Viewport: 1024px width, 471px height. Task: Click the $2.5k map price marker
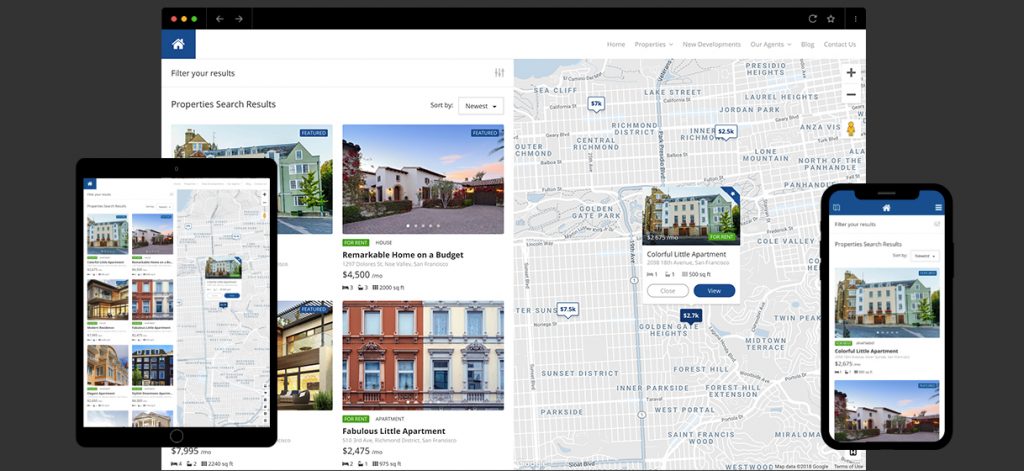click(726, 133)
